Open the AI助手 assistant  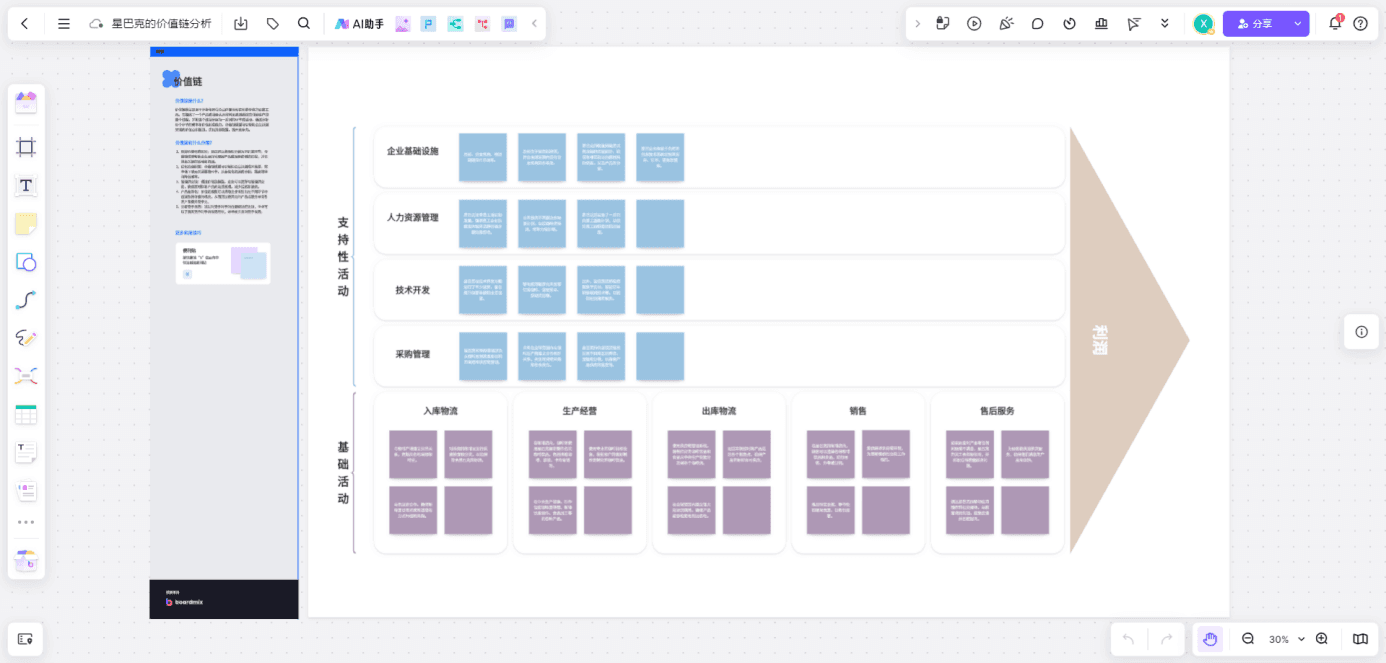pos(359,24)
